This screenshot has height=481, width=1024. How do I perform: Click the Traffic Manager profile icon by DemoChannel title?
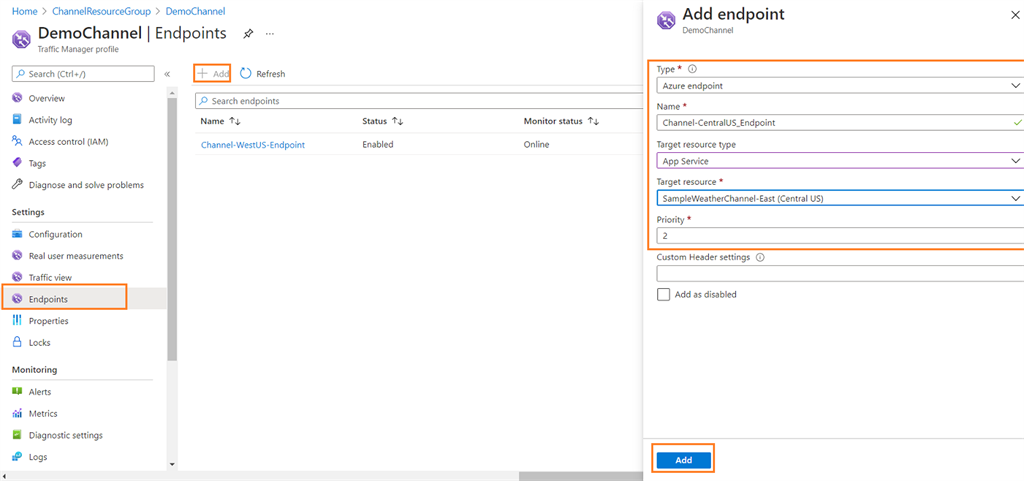22,39
